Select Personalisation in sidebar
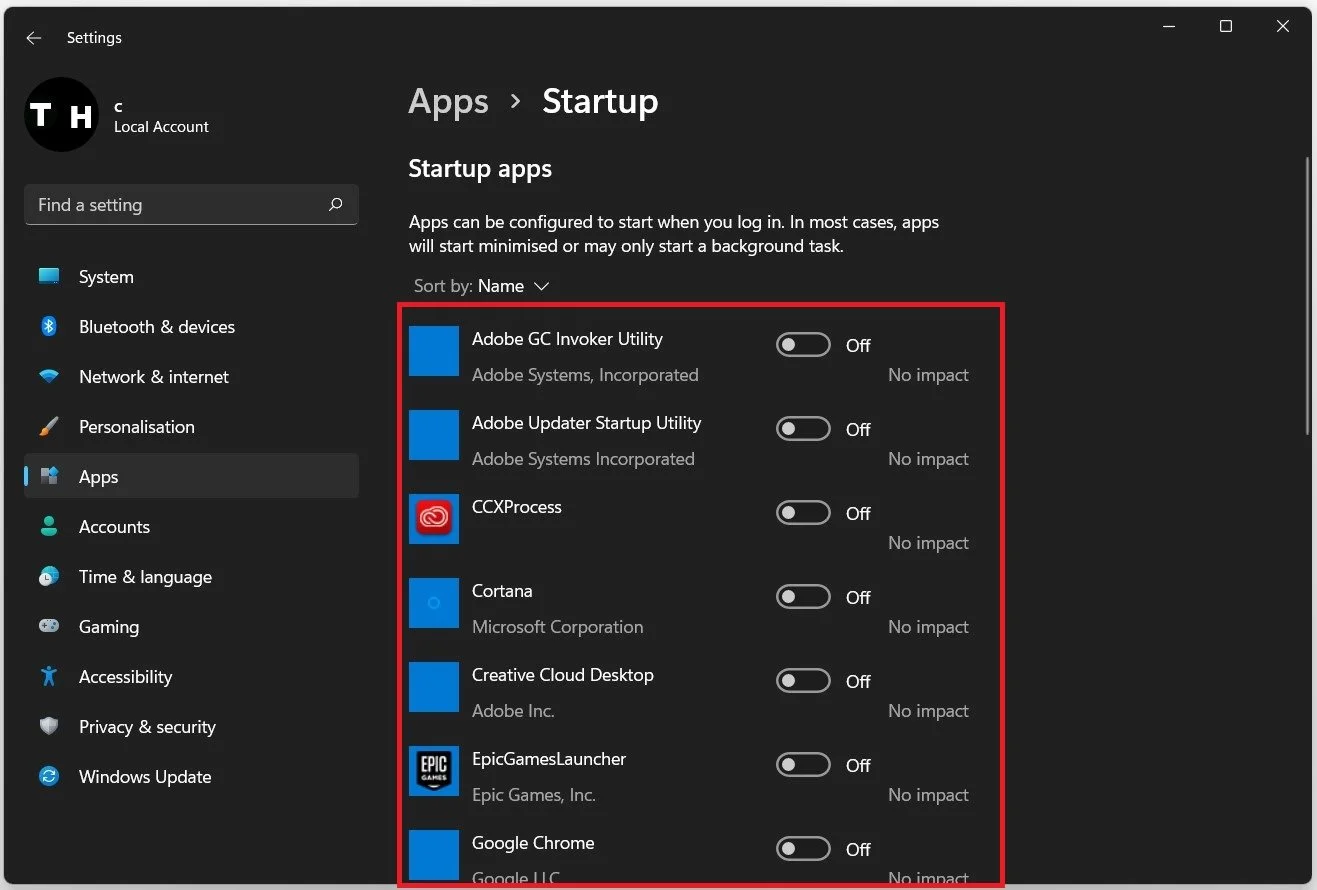The width and height of the screenshot is (1317, 890). point(191,427)
